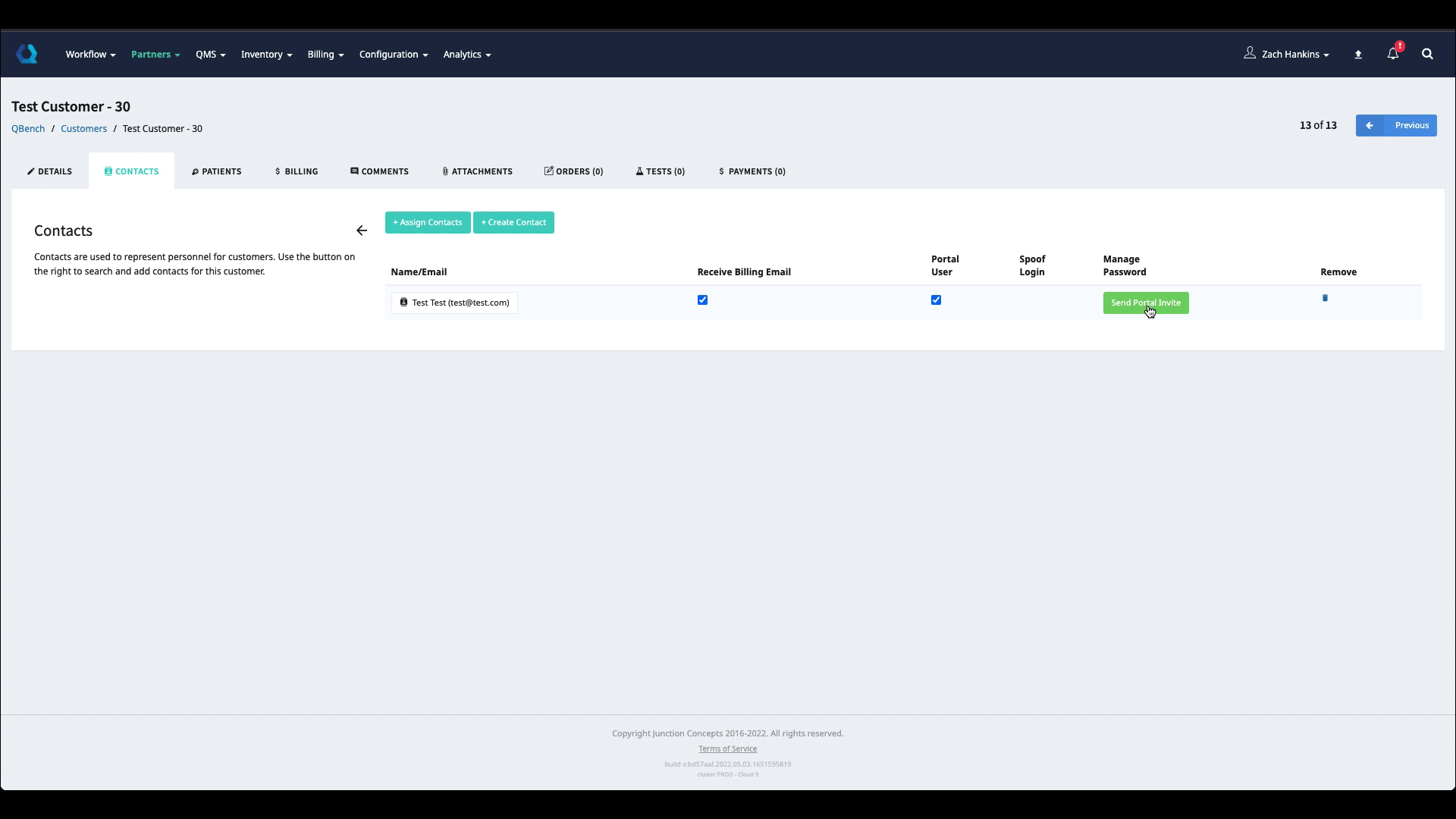
Task: Click the + Create Contact button
Action: [x=513, y=222]
